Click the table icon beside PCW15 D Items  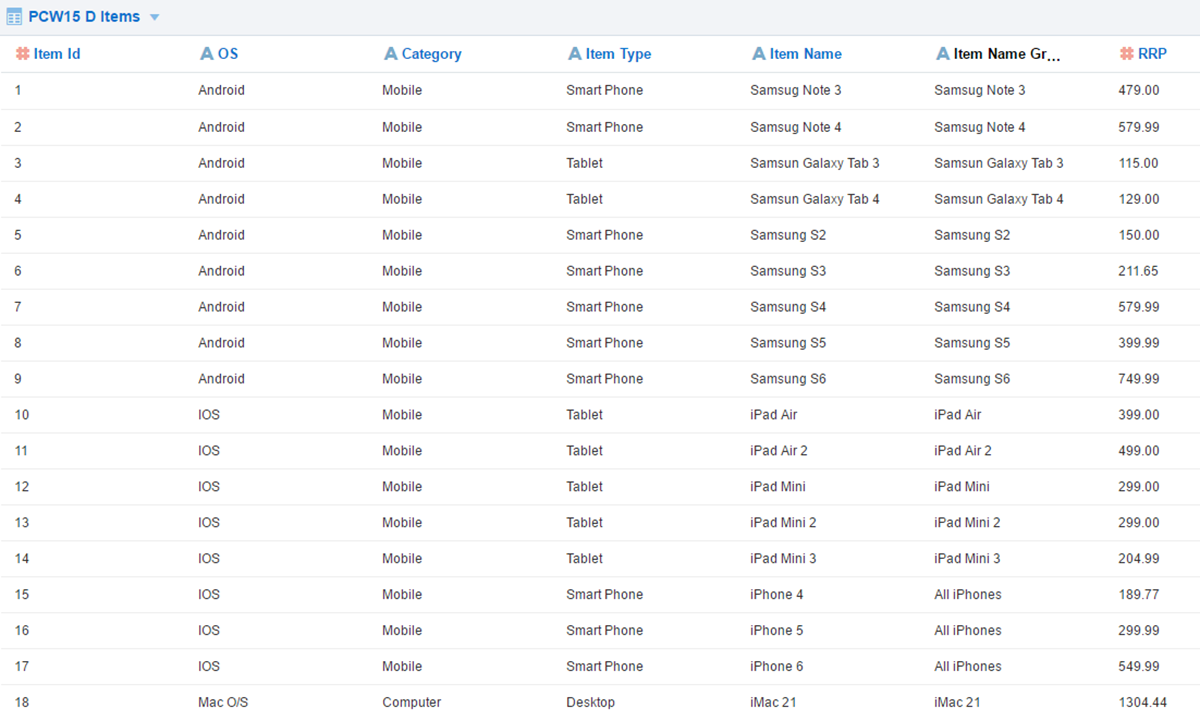pyautogui.click(x=15, y=17)
